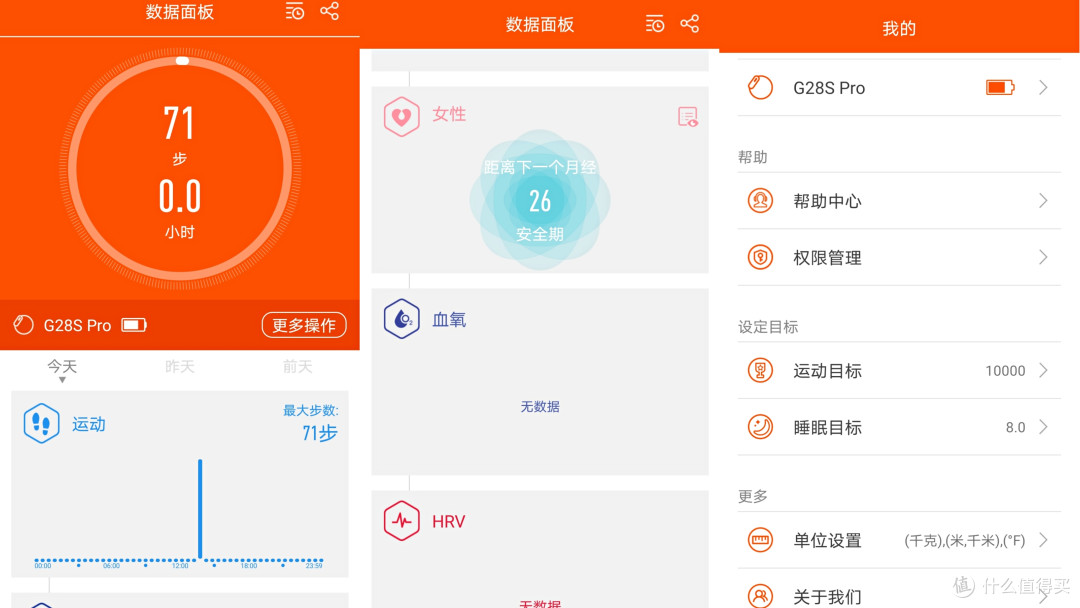This screenshot has width=1080, height=608.
Task: Open the 单位设置 entry
Action: (899, 540)
